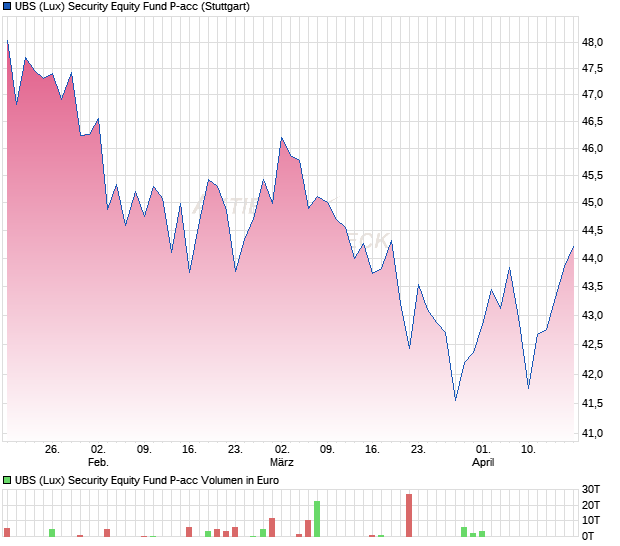Click the blue legend square beside the fund title
Screen dimensions: 620x546
tap(7, 6)
